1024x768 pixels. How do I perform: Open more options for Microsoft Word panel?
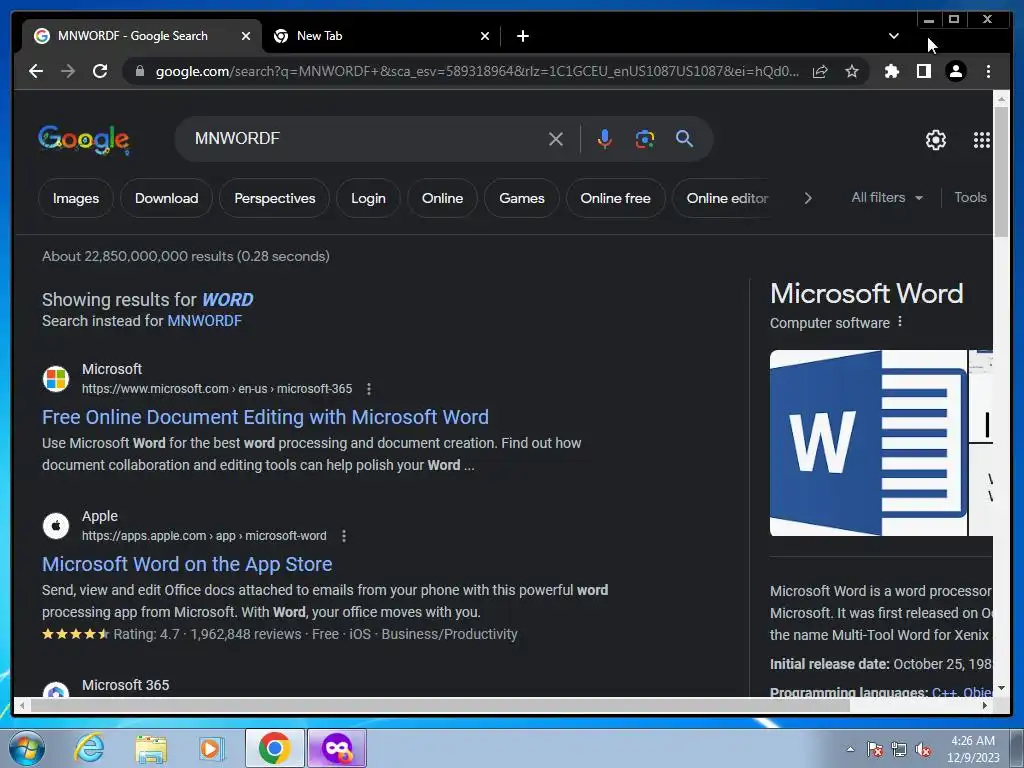pos(900,321)
